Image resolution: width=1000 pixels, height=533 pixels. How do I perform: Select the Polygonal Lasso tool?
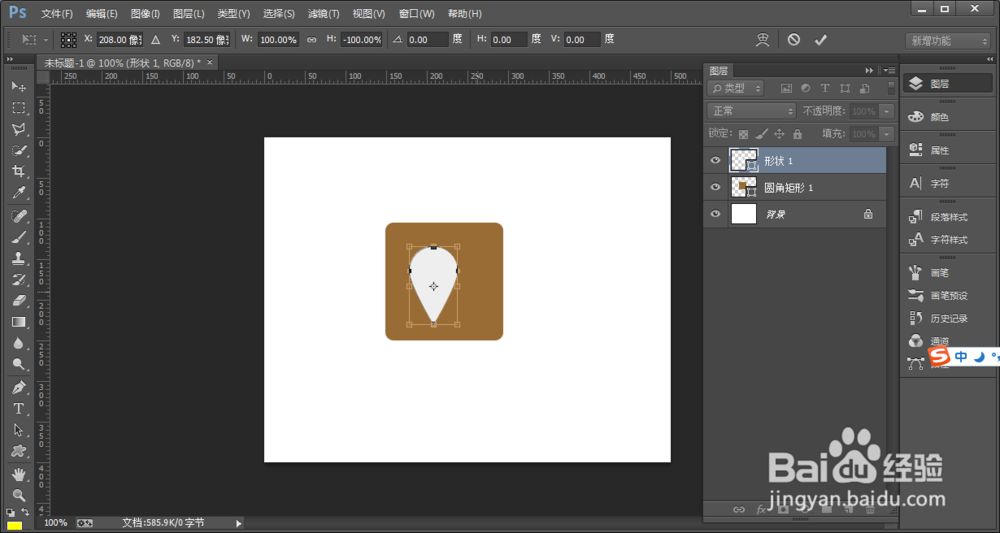click(x=18, y=129)
